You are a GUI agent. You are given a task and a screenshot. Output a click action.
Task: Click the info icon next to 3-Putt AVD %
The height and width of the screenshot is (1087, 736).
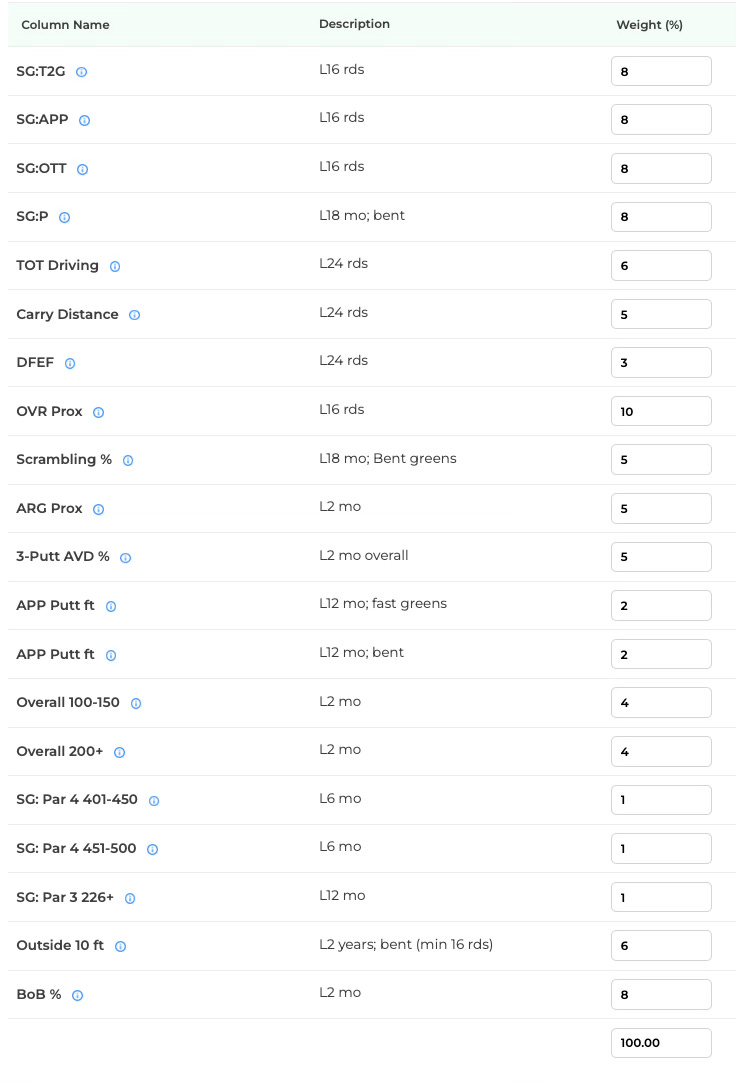pos(125,558)
